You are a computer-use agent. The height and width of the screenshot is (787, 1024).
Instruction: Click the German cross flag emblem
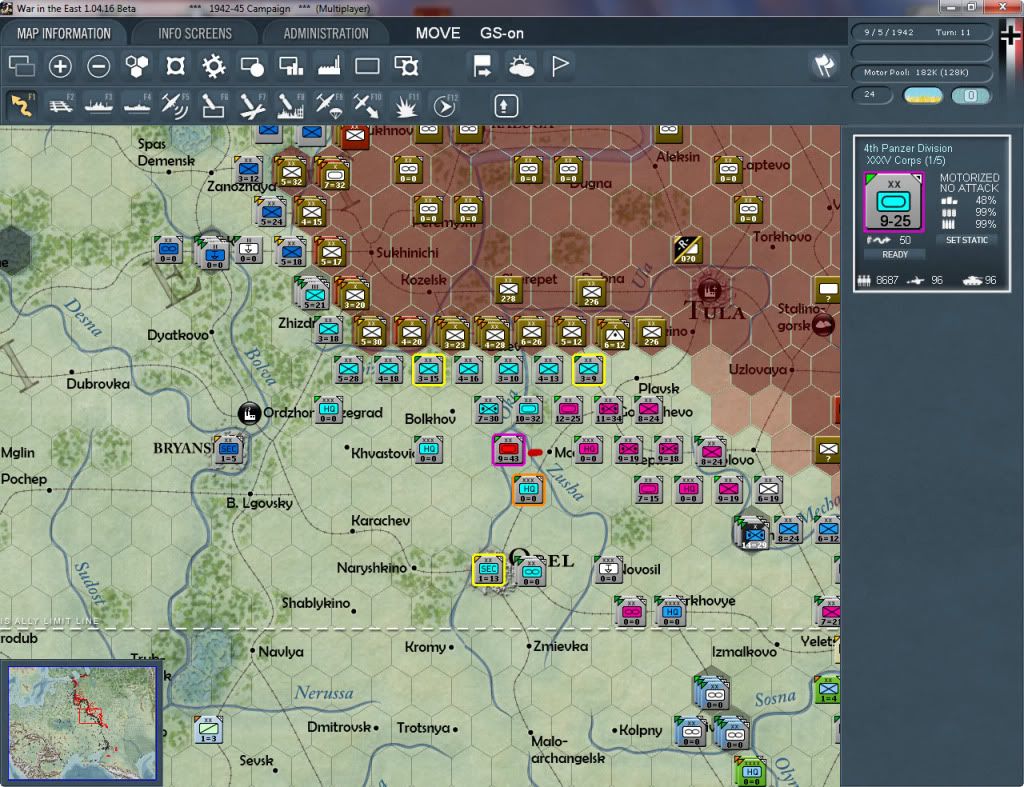tap(1010, 33)
